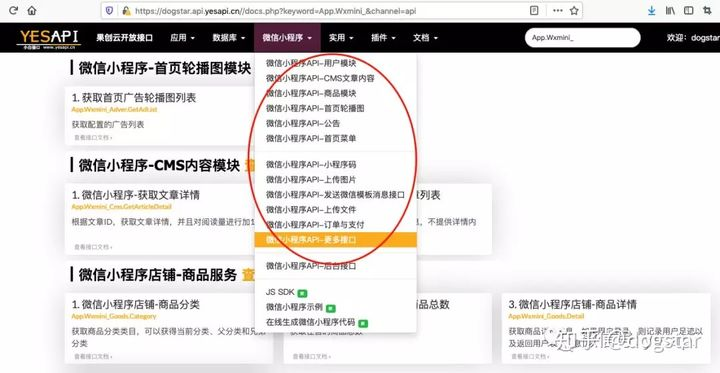Screen dimensions: 720x373
Task: Click heading 微信小程序-CMS内容模块
Action: point(159,165)
